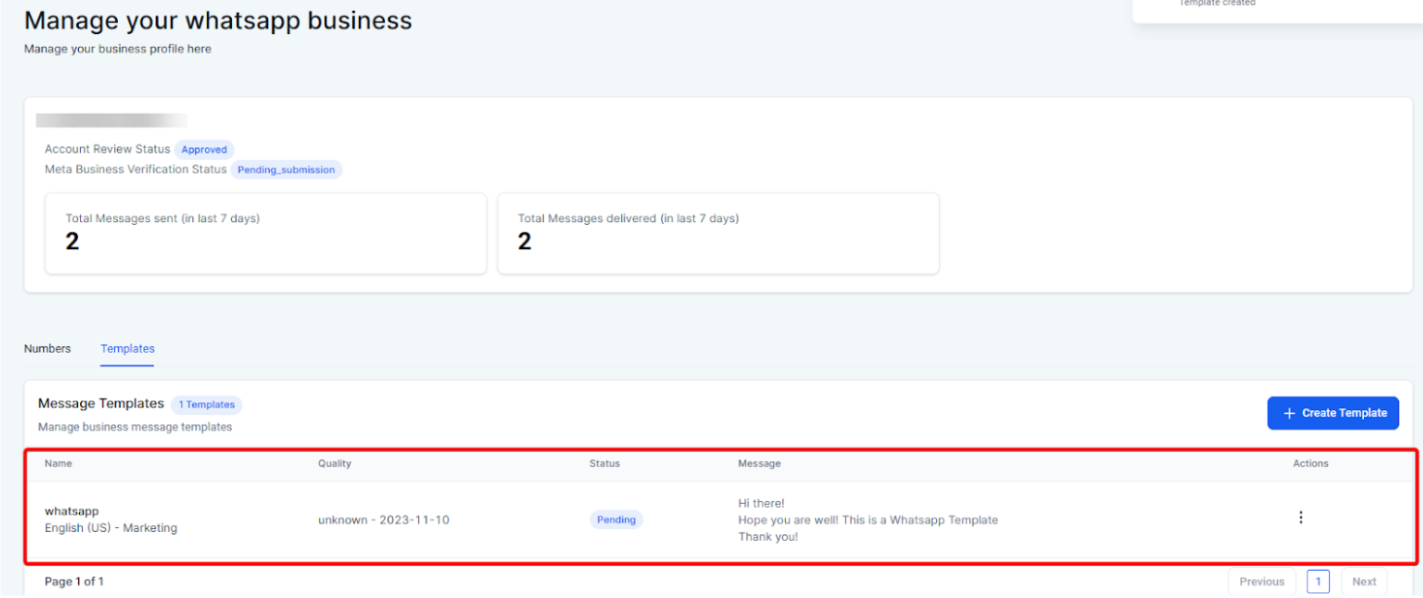Open the three-dot actions menu for whatsapp template
The width and height of the screenshot is (1423, 598).
point(1300,517)
